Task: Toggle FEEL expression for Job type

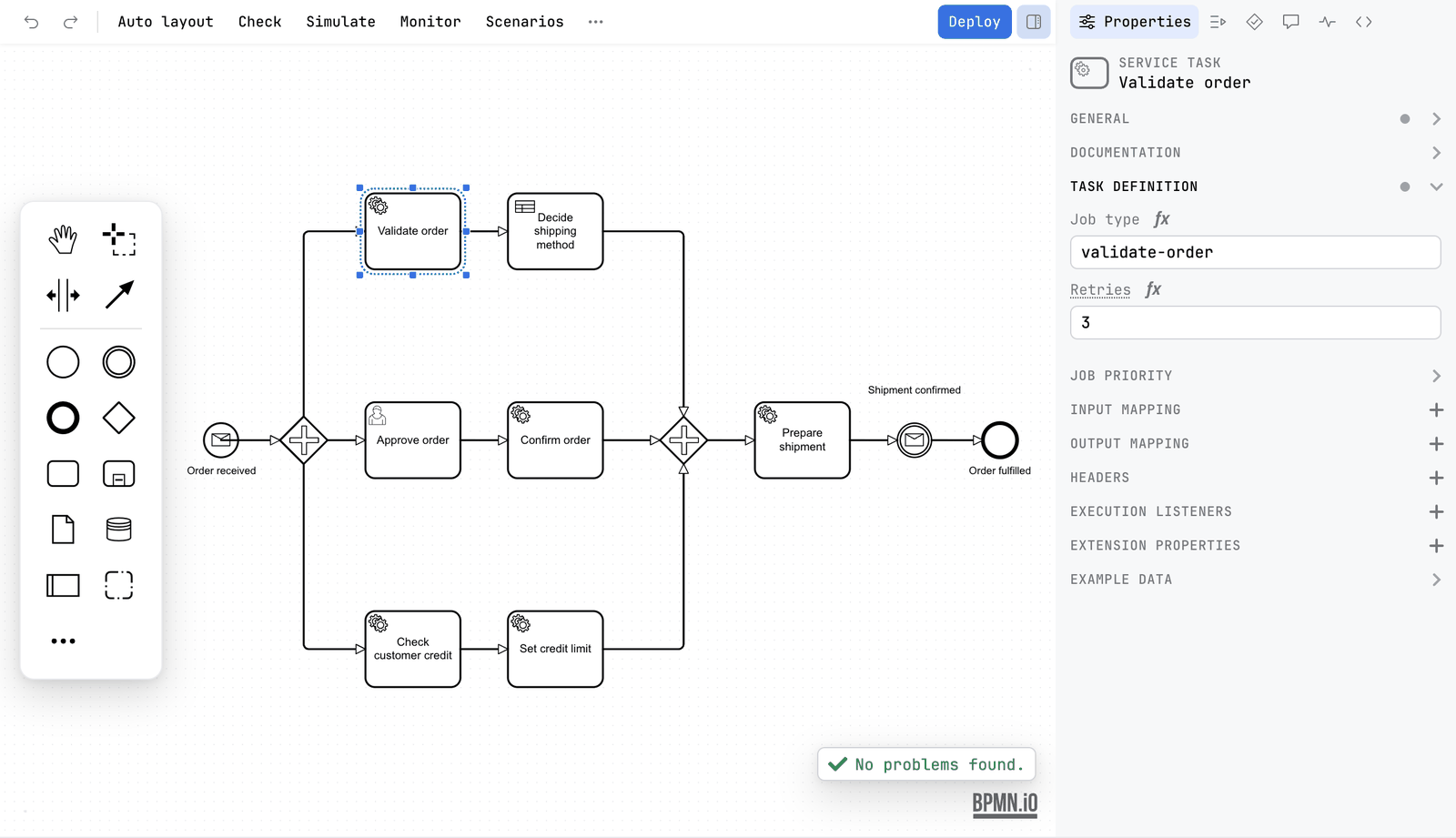Action: (1162, 219)
